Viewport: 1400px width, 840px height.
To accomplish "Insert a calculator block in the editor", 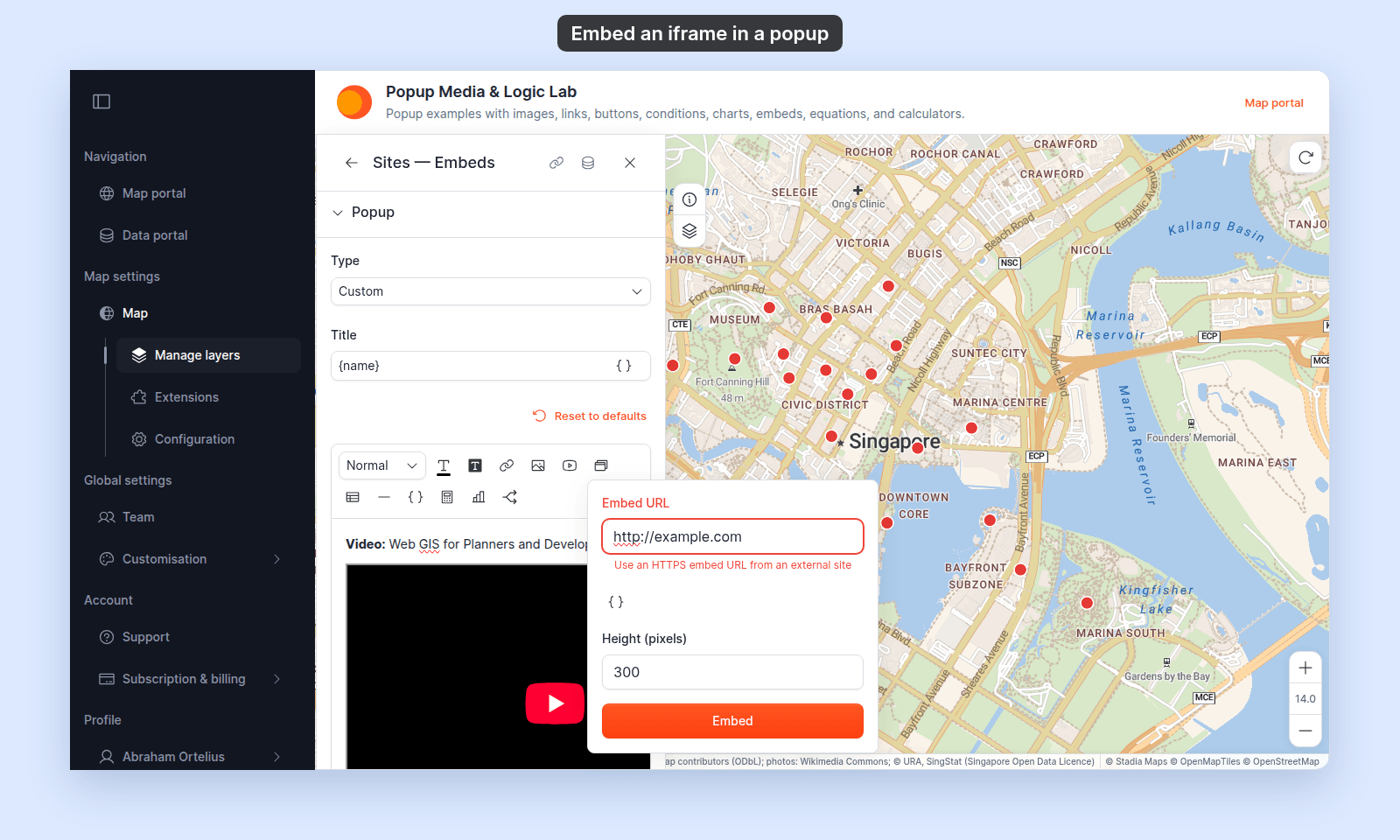I will [447, 497].
